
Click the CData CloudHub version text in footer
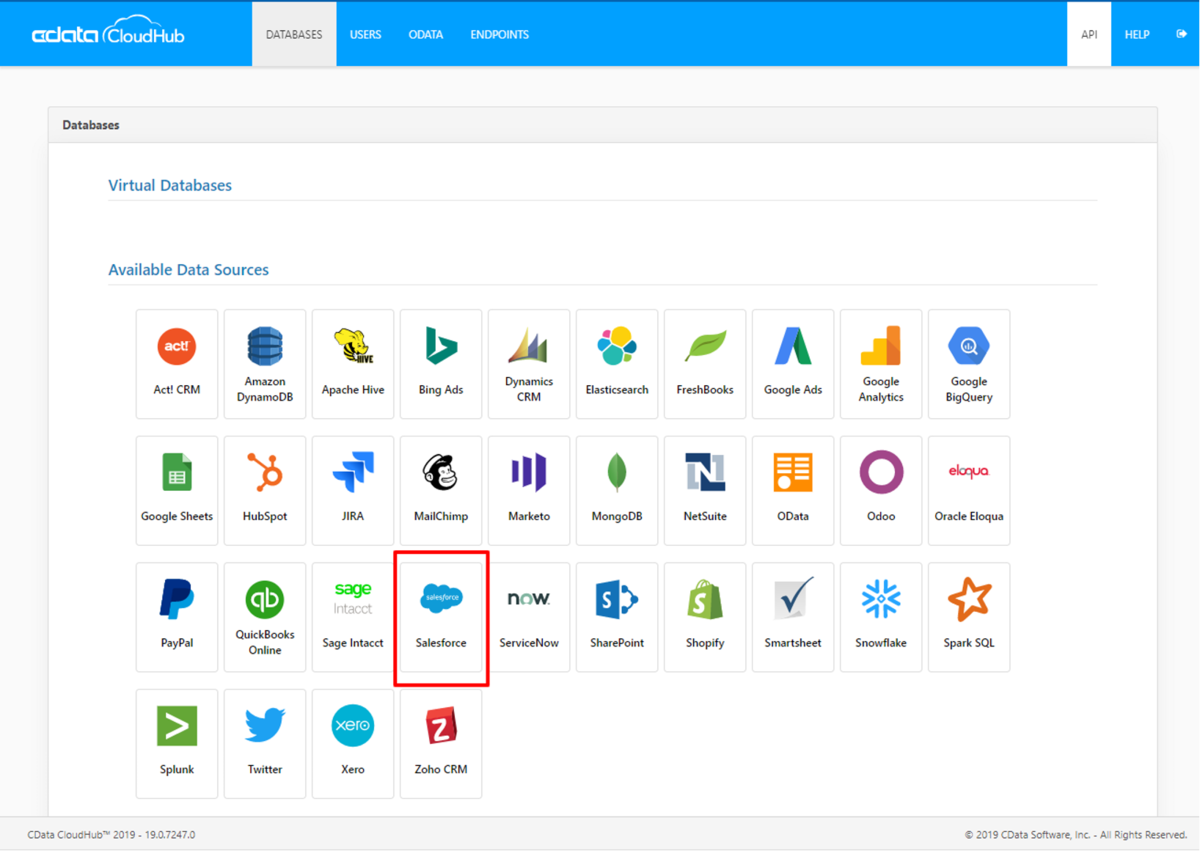[111, 834]
